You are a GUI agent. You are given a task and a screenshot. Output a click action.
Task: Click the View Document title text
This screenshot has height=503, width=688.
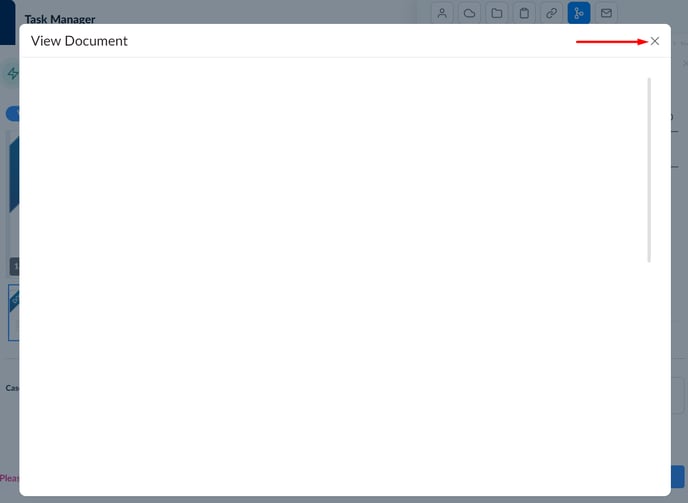[x=79, y=41]
